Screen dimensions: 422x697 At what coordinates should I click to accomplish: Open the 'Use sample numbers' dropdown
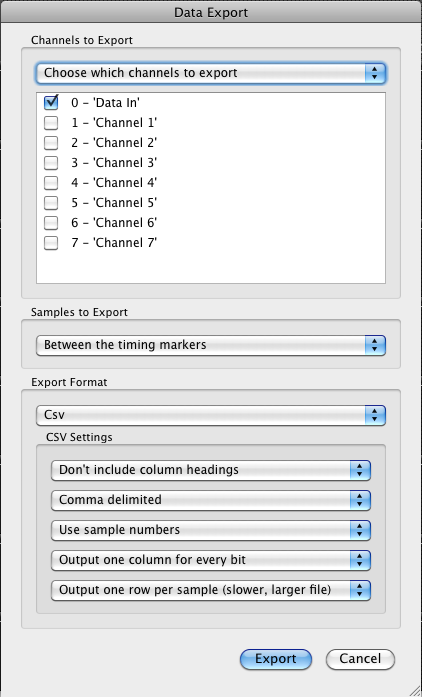point(211,530)
